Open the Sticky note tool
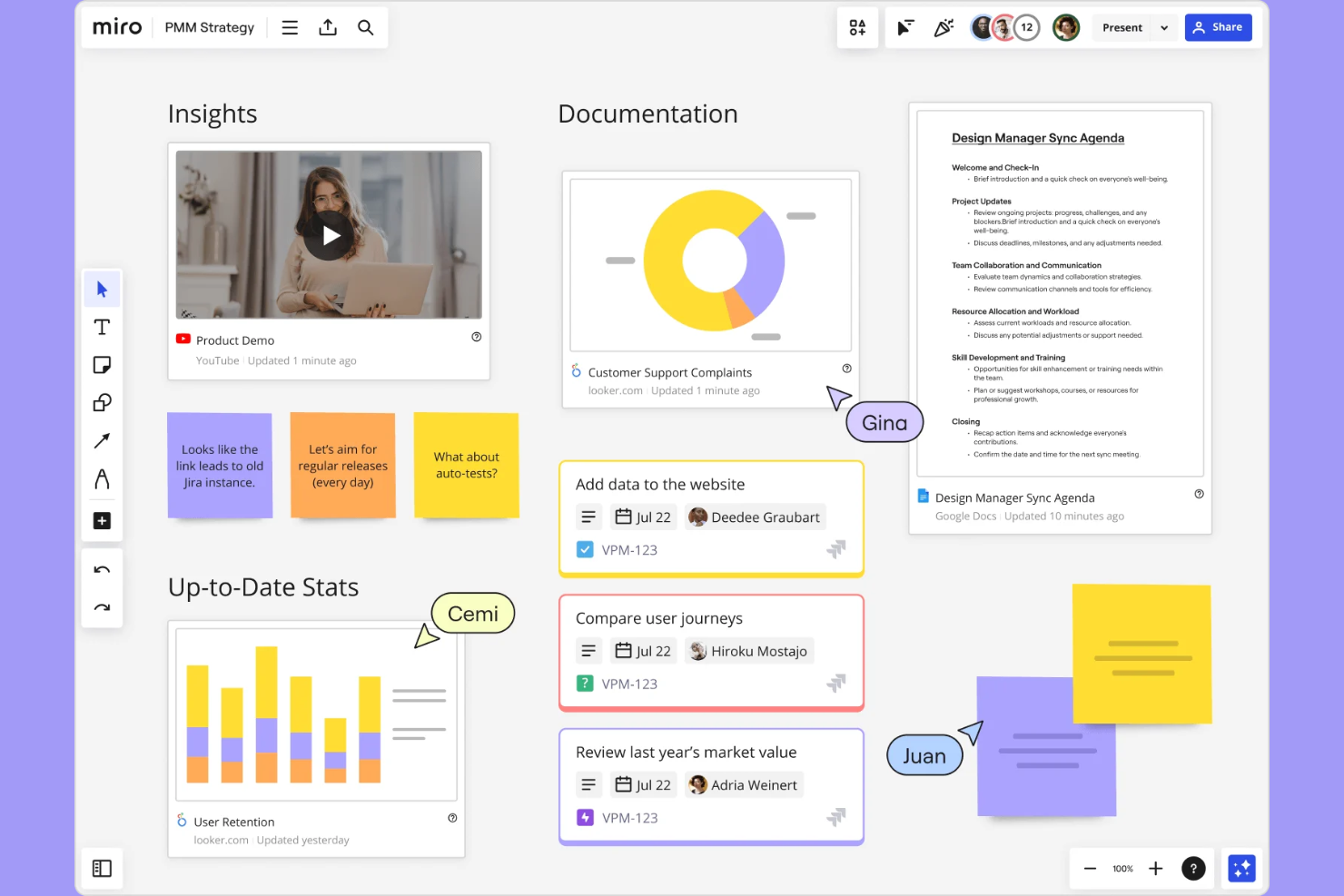This screenshot has width=1344, height=896. click(x=102, y=365)
